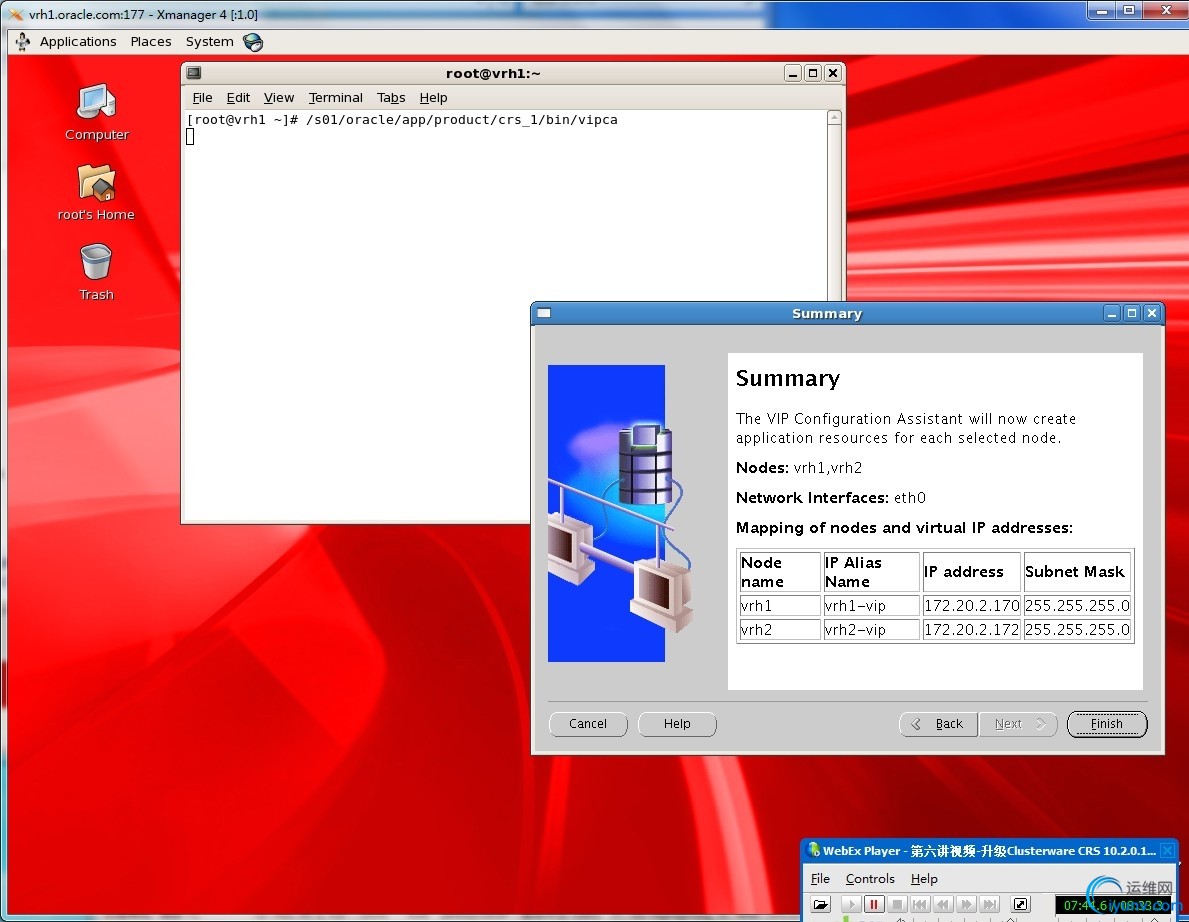Click the Xmanager title bar icon
Image resolution: width=1189 pixels, height=922 pixels.
point(16,14)
